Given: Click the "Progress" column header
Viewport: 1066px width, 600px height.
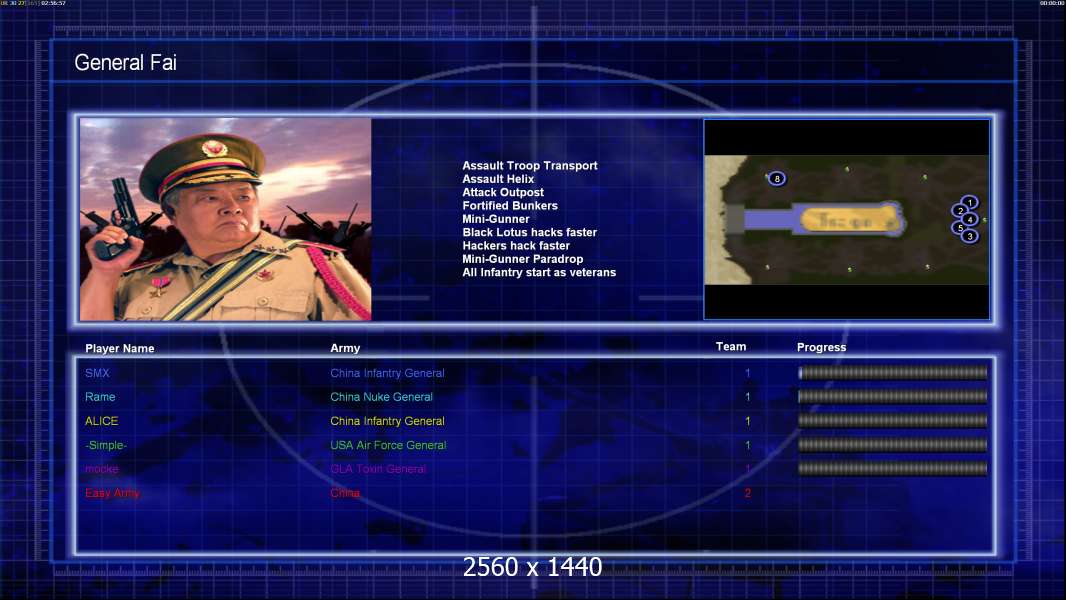Looking at the screenshot, I should (x=821, y=347).
